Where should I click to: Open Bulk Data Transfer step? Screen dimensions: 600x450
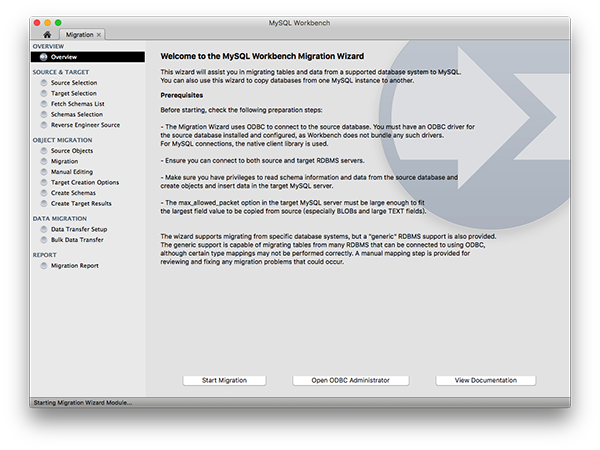click(x=77, y=240)
